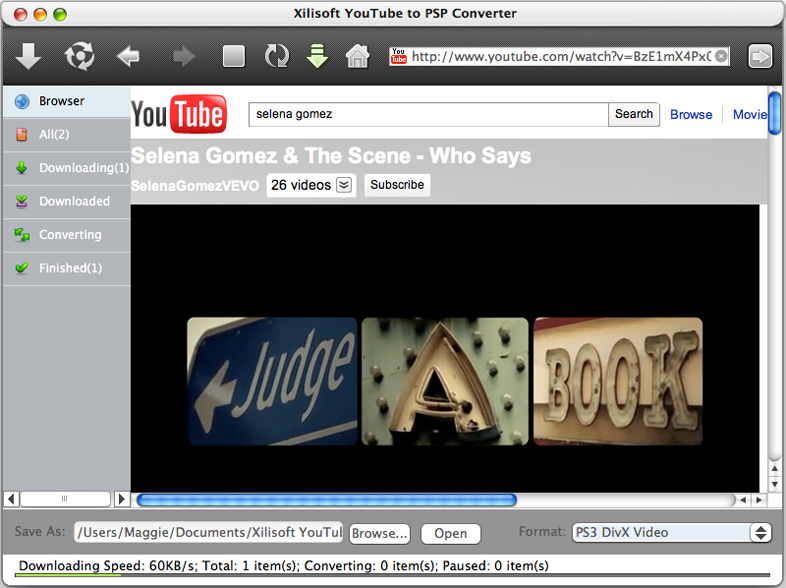Image resolution: width=786 pixels, height=588 pixels.
Task: Click the Browse... button for save path
Action: coord(379,533)
